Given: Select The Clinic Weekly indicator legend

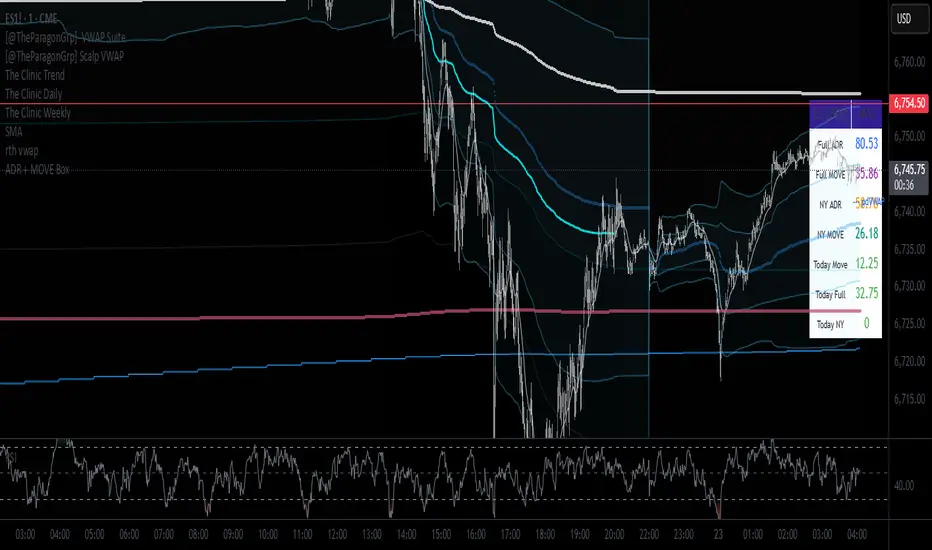Looking at the screenshot, I should [x=37, y=112].
